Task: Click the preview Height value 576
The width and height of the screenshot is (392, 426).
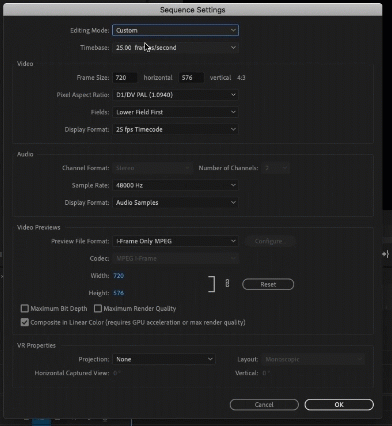Action: (119, 293)
